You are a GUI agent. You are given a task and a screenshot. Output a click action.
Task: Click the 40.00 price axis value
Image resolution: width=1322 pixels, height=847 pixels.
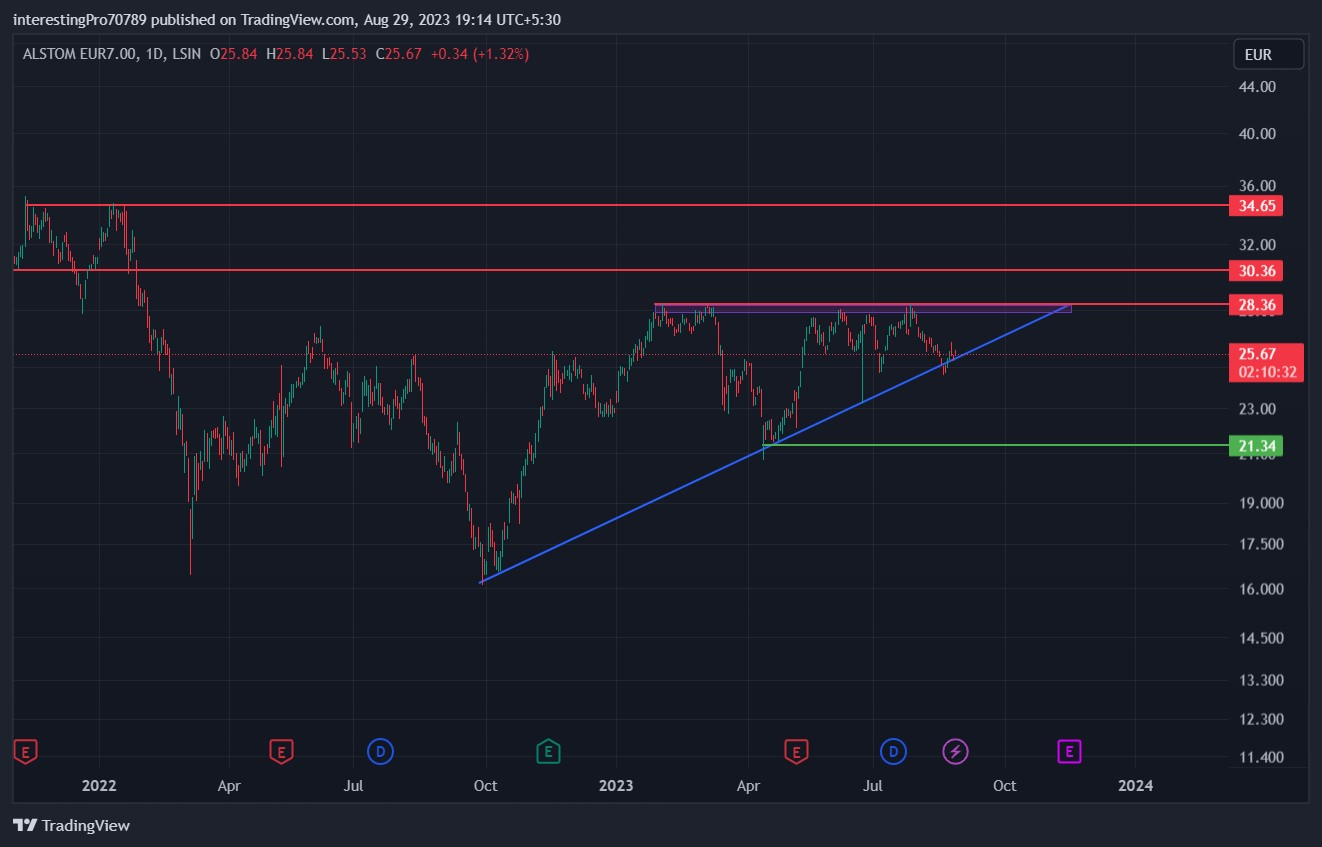pos(1256,134)
